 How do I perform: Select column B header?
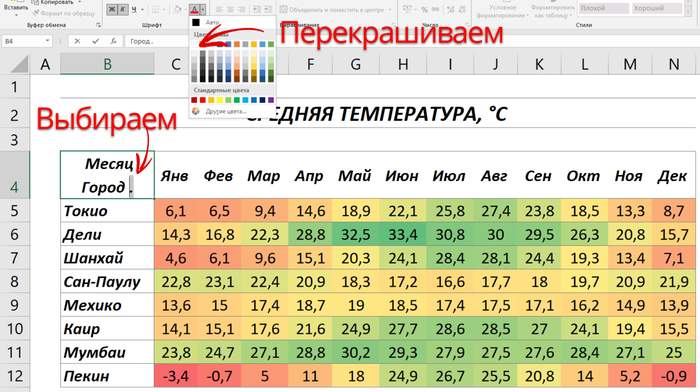[107, 65]
